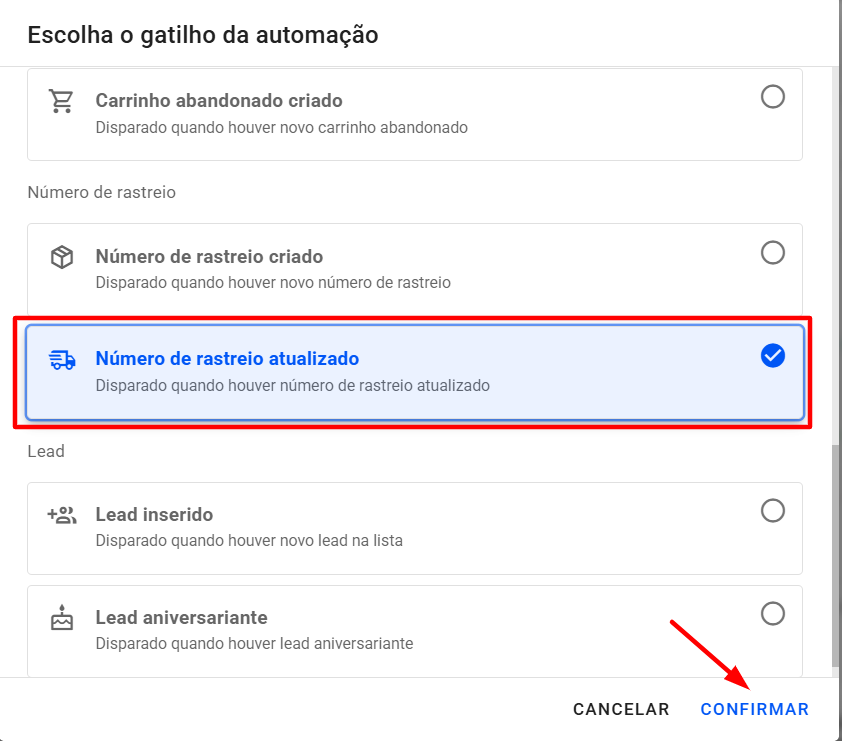
Task: Click the shopping cart icon
Action: [x=62, y=102]
